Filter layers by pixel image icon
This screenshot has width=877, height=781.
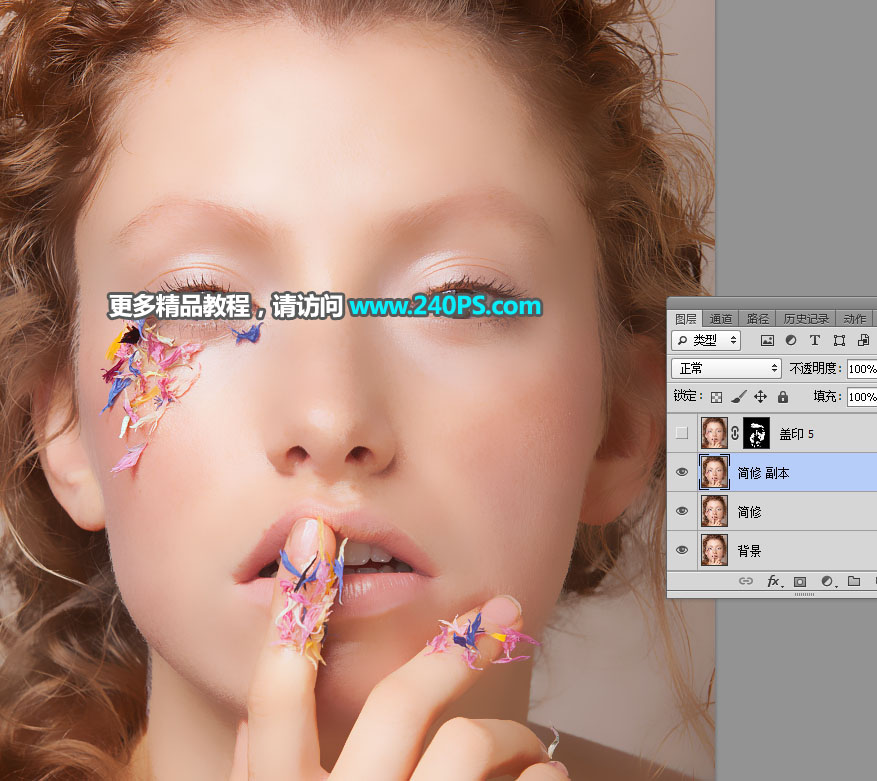click(767, 340)
